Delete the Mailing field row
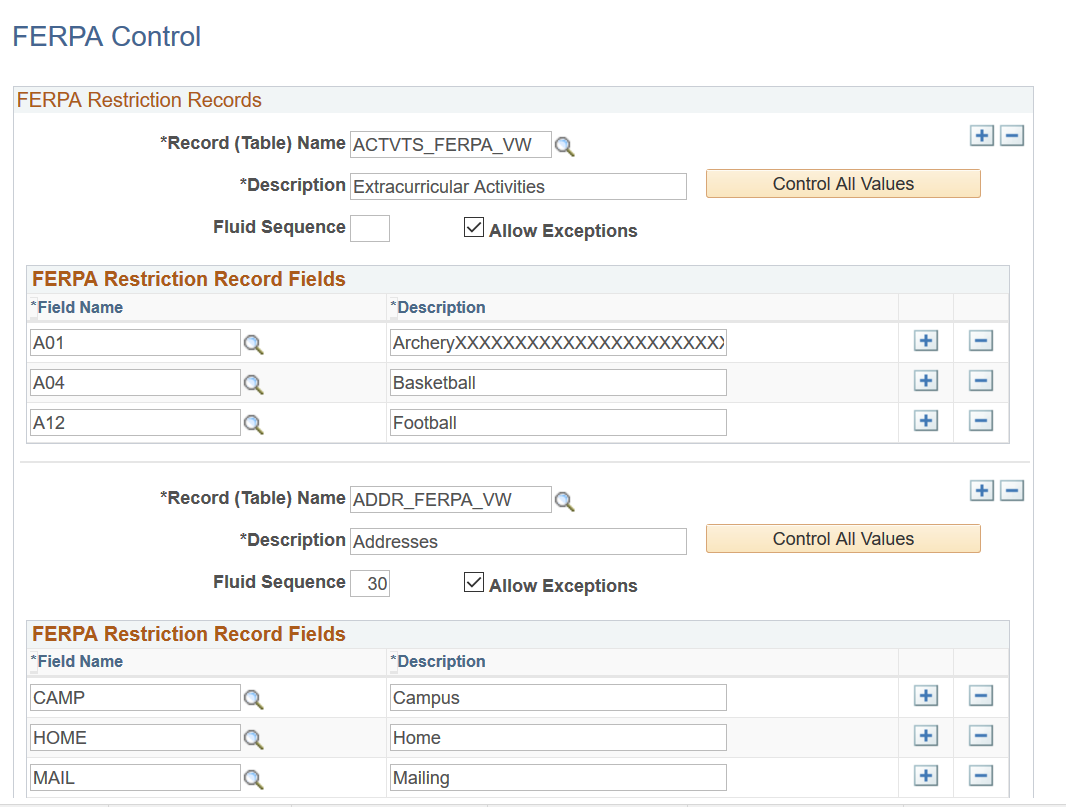This screenshot has width=1066, height=807. point(979,776)
